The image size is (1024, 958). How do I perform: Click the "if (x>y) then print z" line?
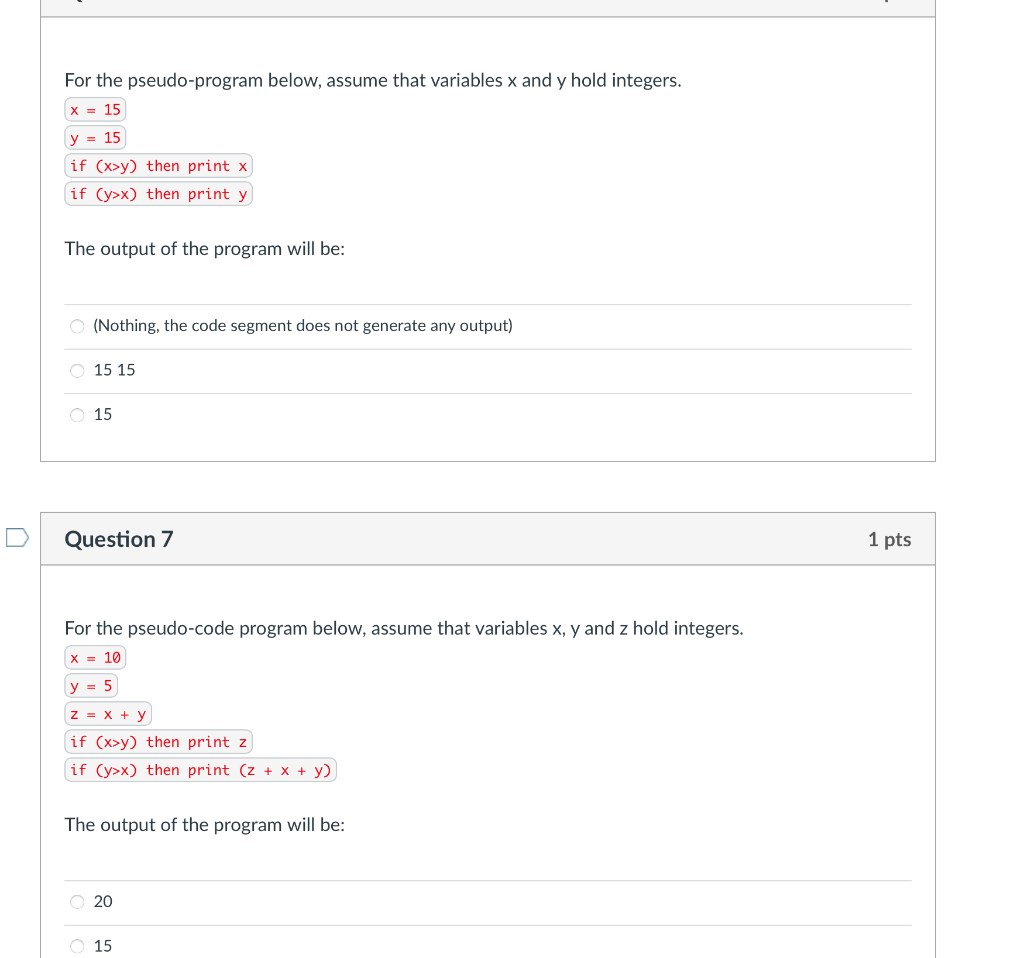(x=158, y=741)
